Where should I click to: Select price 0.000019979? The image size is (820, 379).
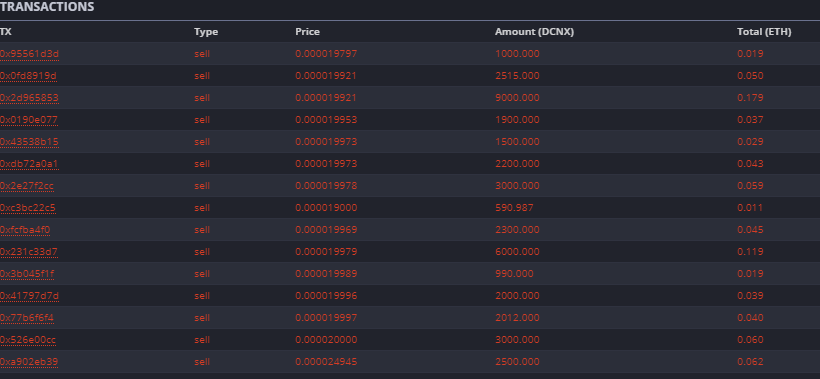click(x=326, y=251)
